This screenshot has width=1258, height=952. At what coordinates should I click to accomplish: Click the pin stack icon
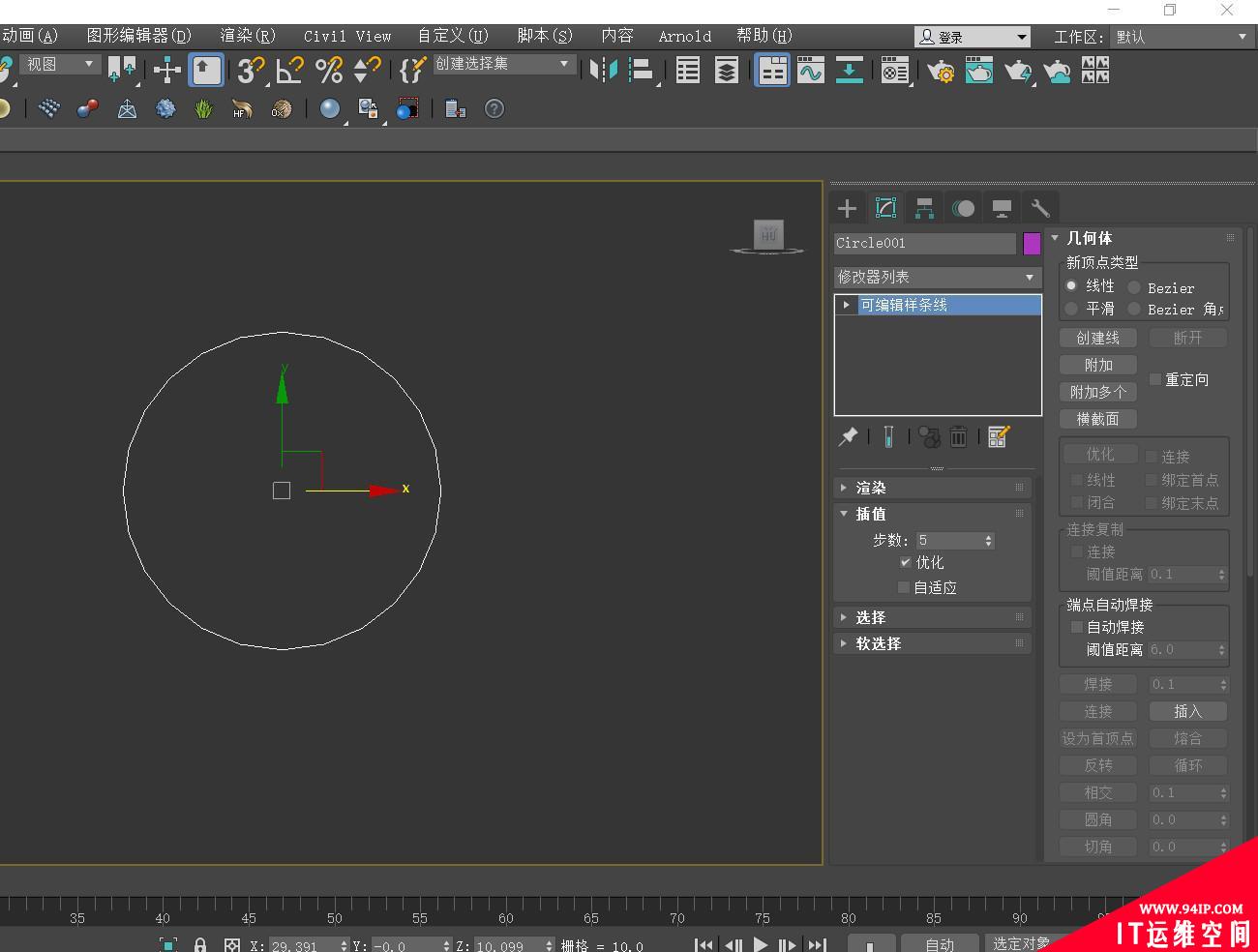pyautogui.click(x=848, y=437)
